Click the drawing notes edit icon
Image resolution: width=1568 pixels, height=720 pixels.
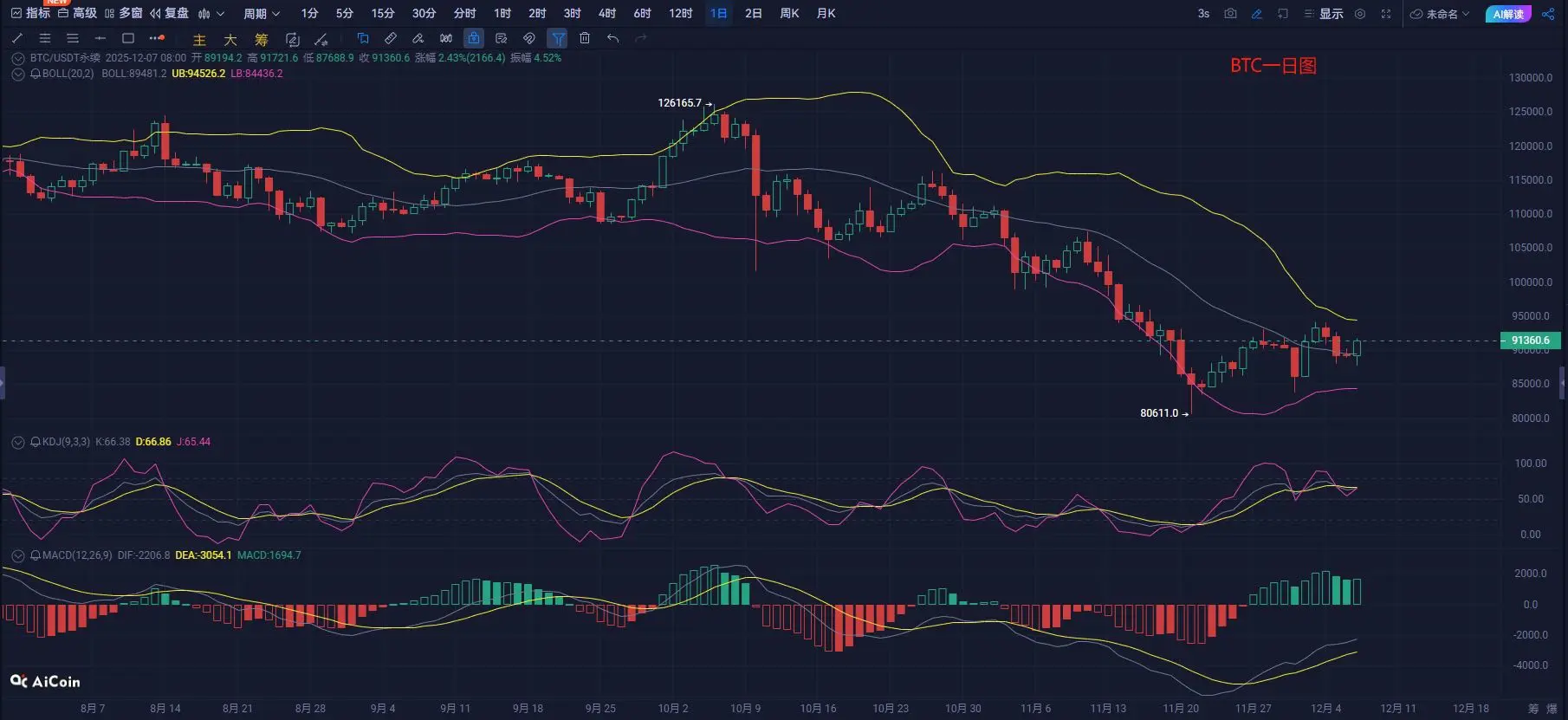coord(502,38)
